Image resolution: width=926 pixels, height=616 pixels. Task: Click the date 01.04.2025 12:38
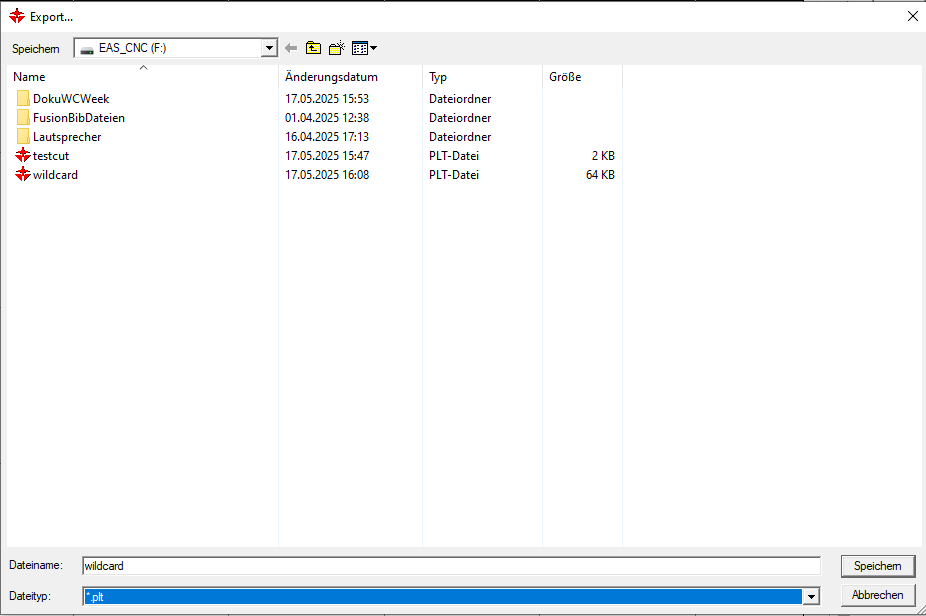[x=327, y=118]
